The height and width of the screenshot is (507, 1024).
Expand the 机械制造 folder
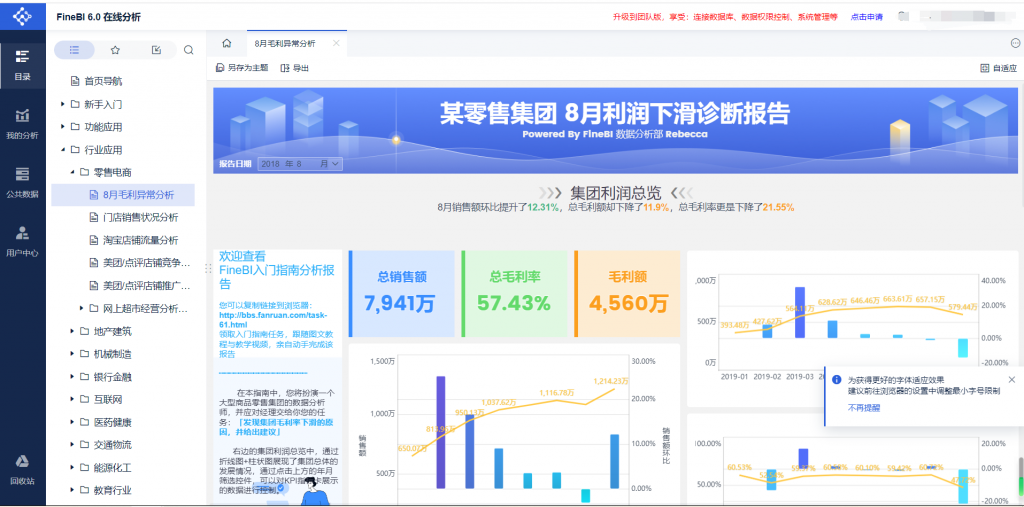coord(72,354)
